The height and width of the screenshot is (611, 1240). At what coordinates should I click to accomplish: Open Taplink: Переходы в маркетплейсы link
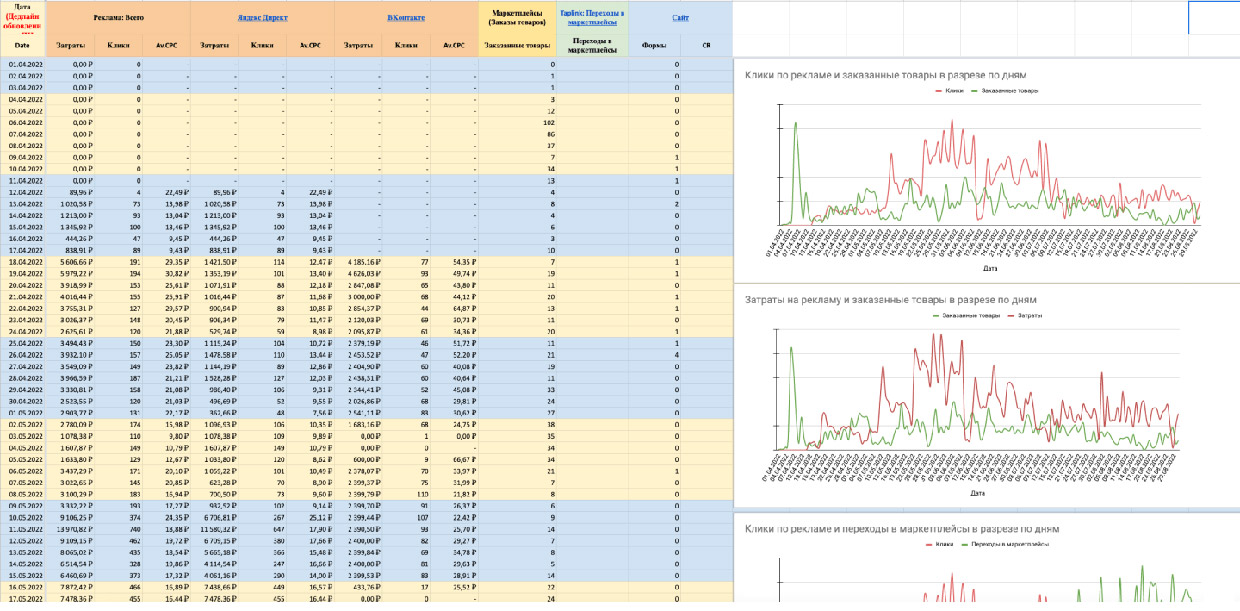pyautogui.click(x=593, y=17)
